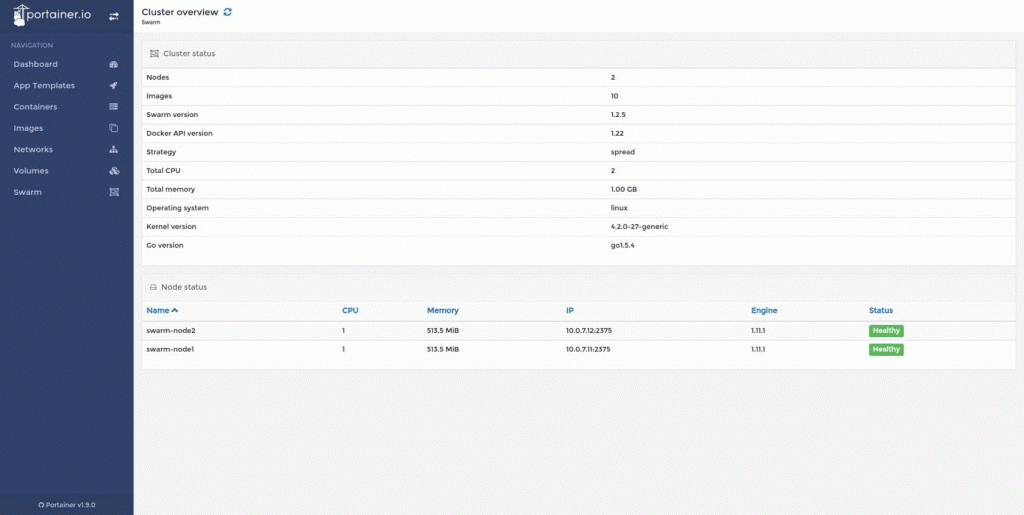Viewport: 1024px width, 515px height.
Task: Toggle the sidebar with the arrows icon
Action: click(x=113, y=17)
